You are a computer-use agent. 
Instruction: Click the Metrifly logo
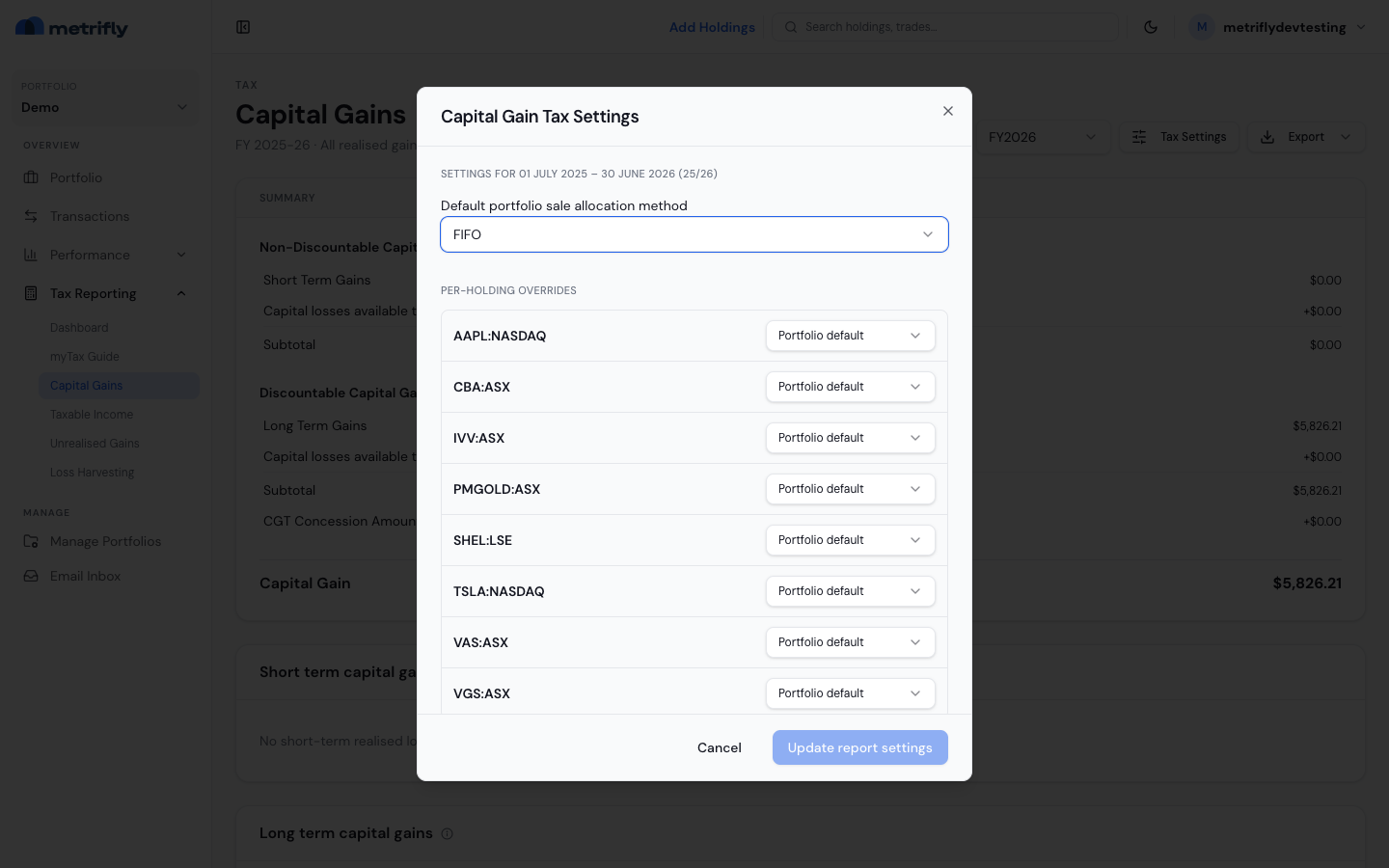[x=72, y=27]
